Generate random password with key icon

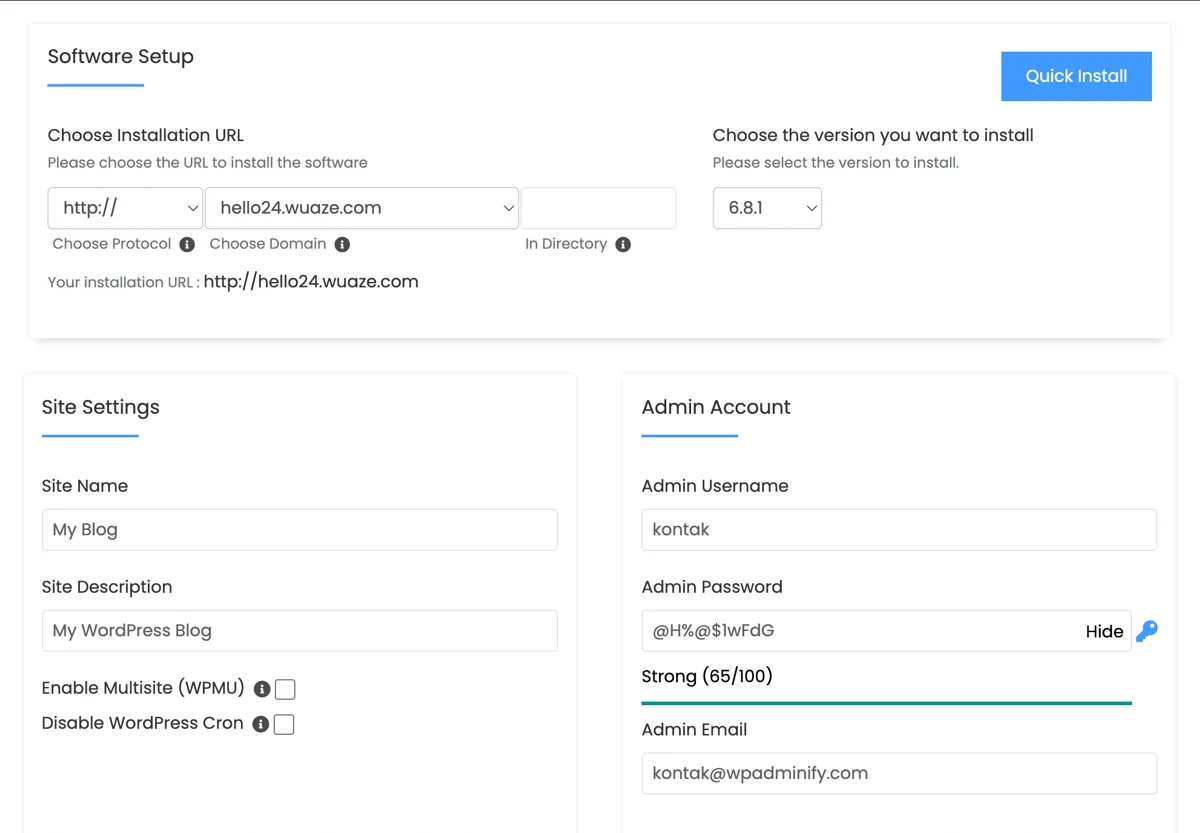click(x=1147, y=631)
